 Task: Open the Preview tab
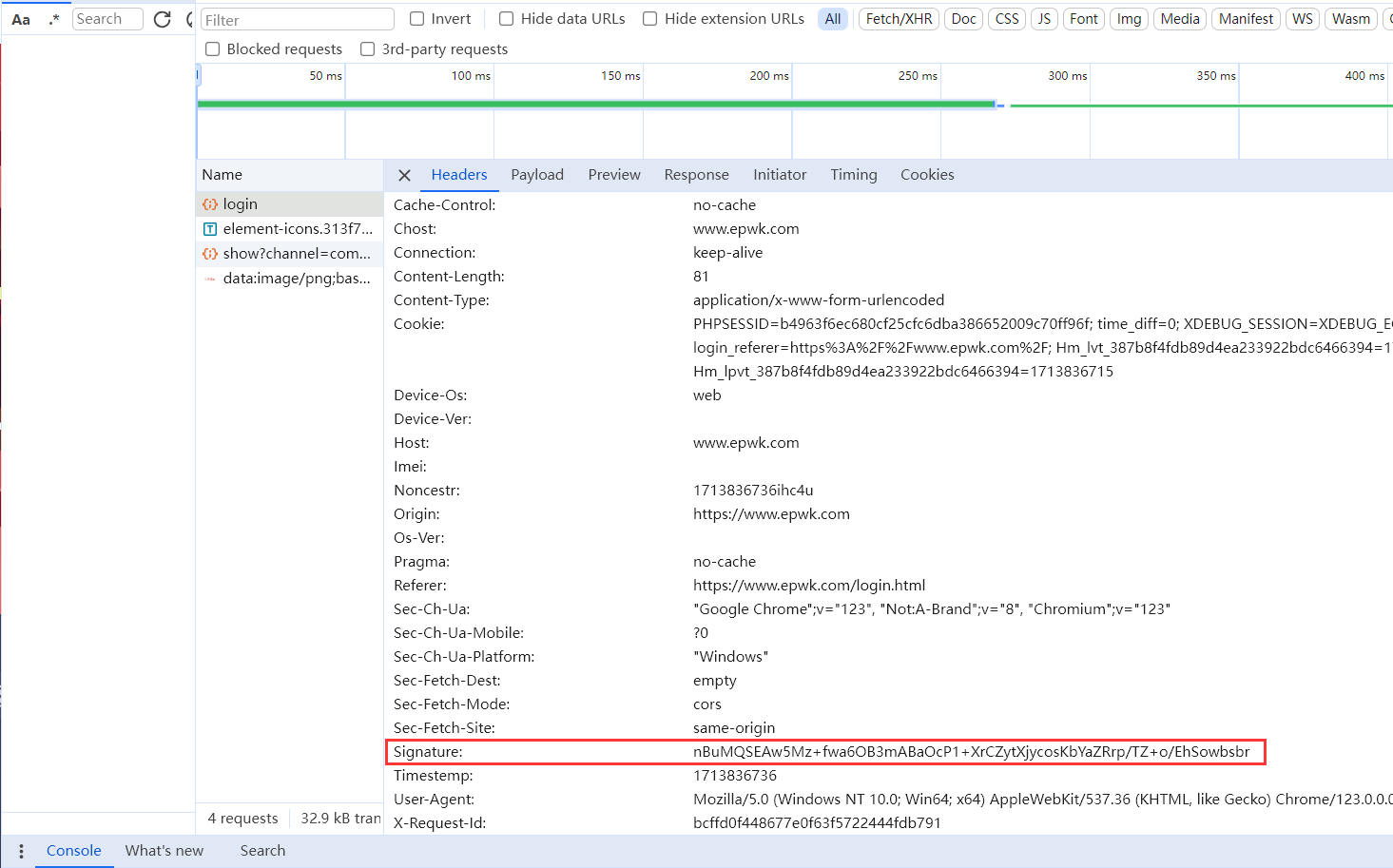[x=614, y=175]
